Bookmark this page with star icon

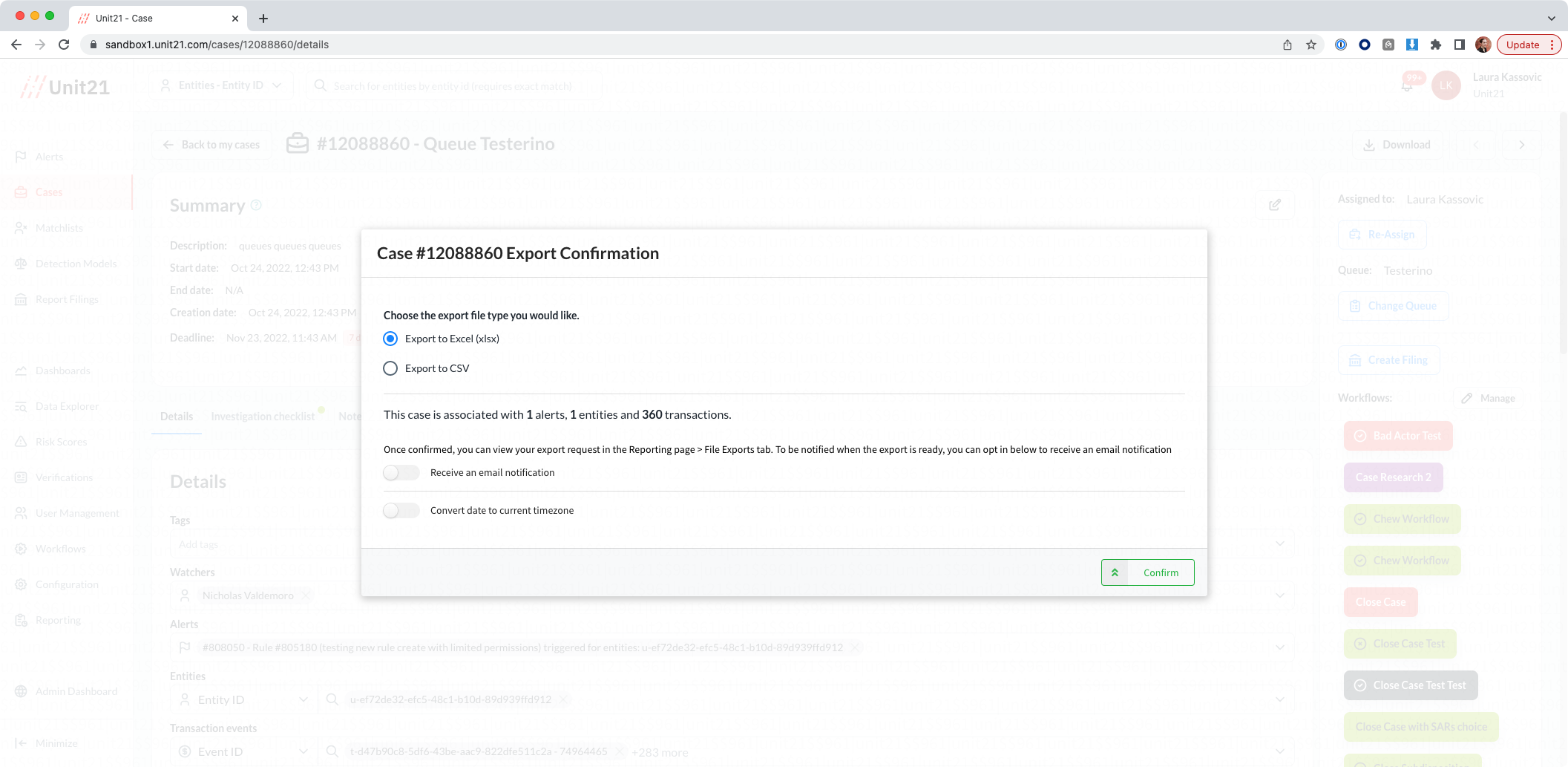click(1311, 45)
